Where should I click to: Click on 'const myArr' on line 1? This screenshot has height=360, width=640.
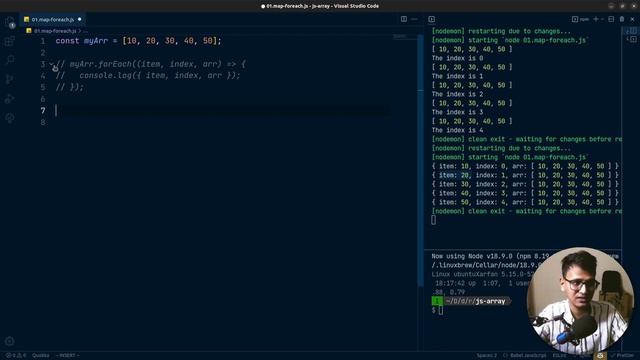pos(82,41)
